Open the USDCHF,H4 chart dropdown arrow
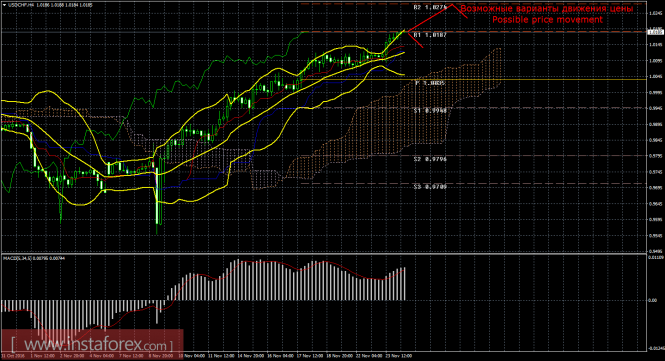Image resolution: width=665 pixels, height=361 pixels. pyautogui.click(x=4, y=5)
